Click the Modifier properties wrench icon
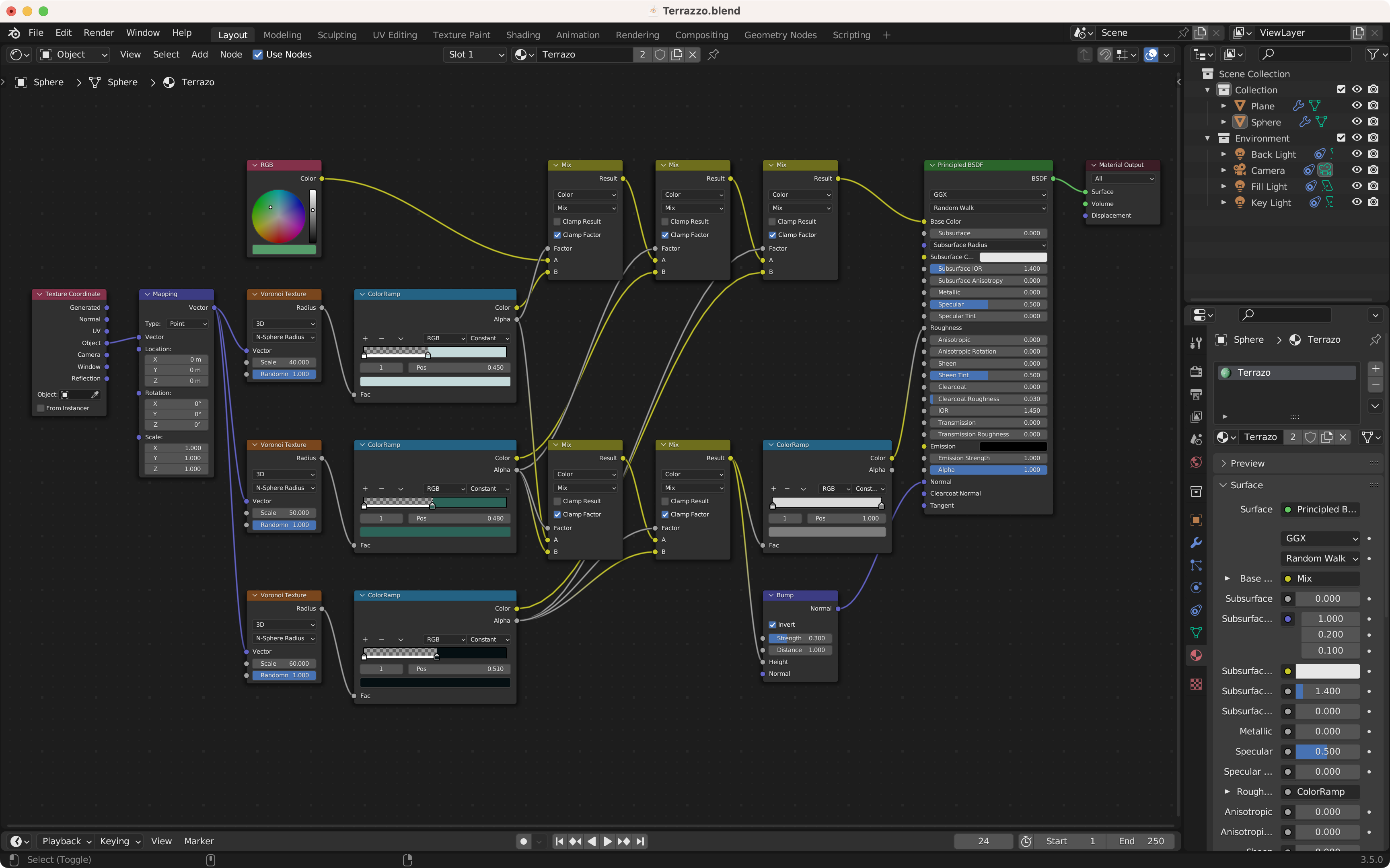This screenshot has width=1390, height=868. (1196, 543)
